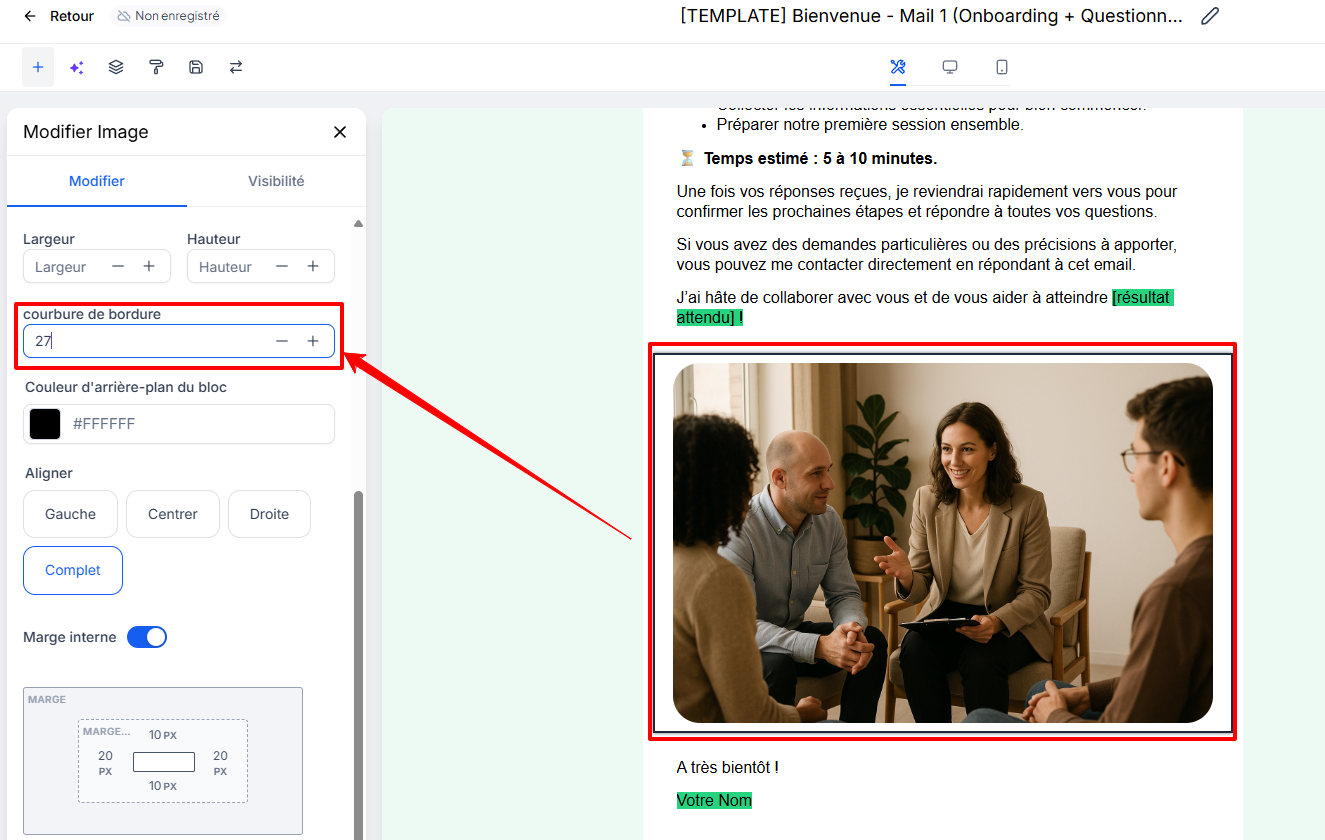Open the black background color swatch

(45, 424)
